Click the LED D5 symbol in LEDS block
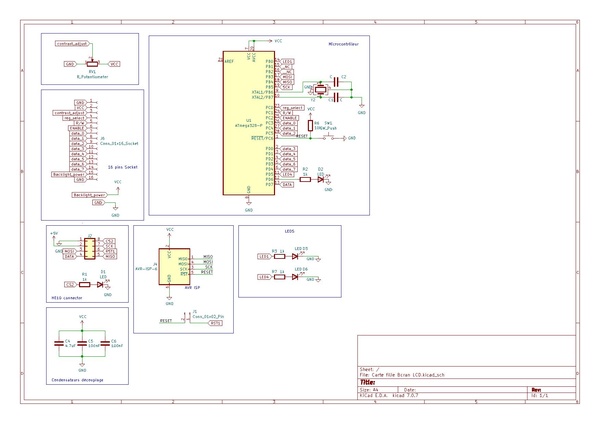 (297, 255)
